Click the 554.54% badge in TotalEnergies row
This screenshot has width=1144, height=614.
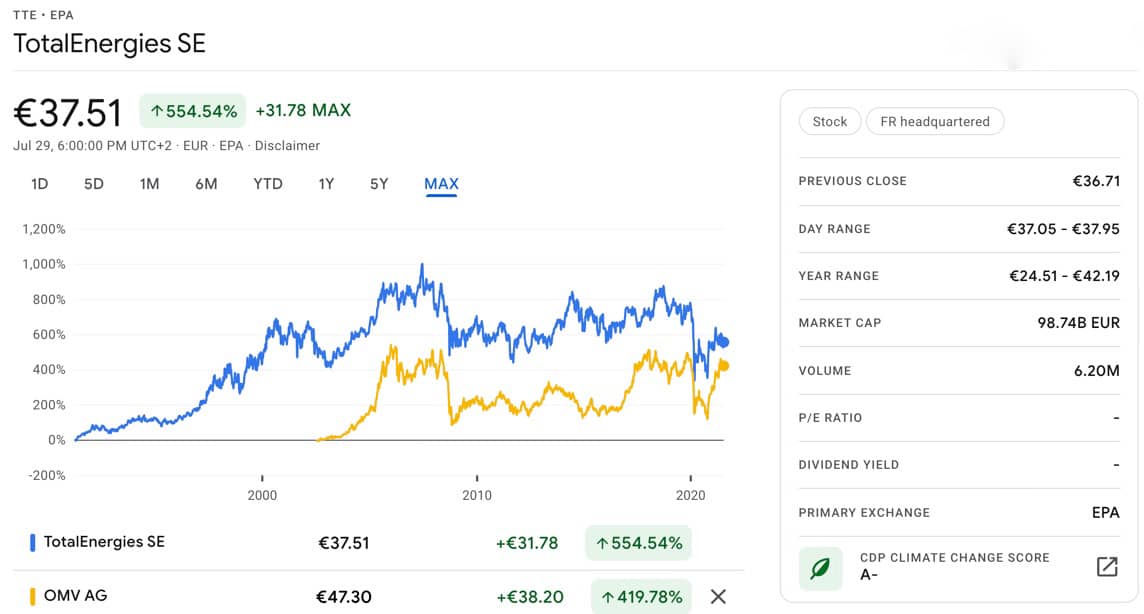pos(638,543)
